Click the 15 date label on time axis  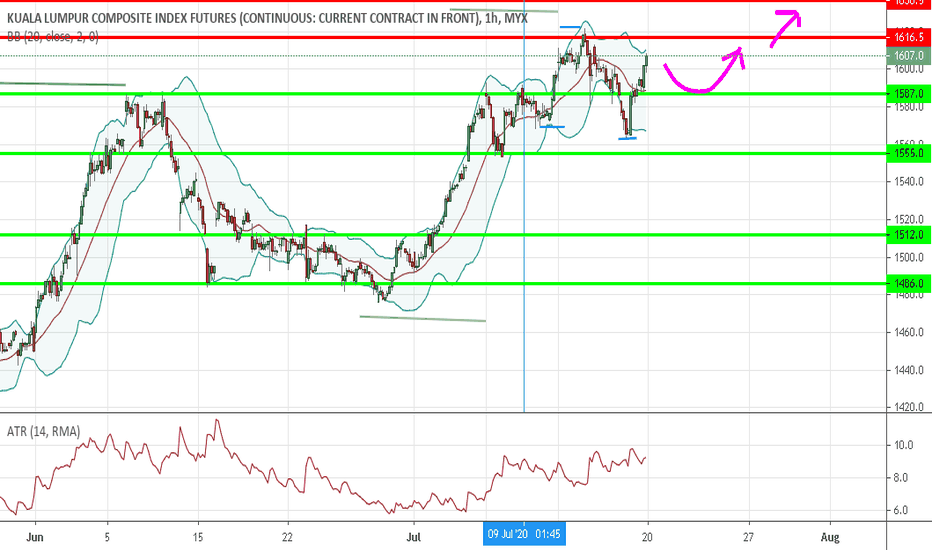(x=198, y=537)
